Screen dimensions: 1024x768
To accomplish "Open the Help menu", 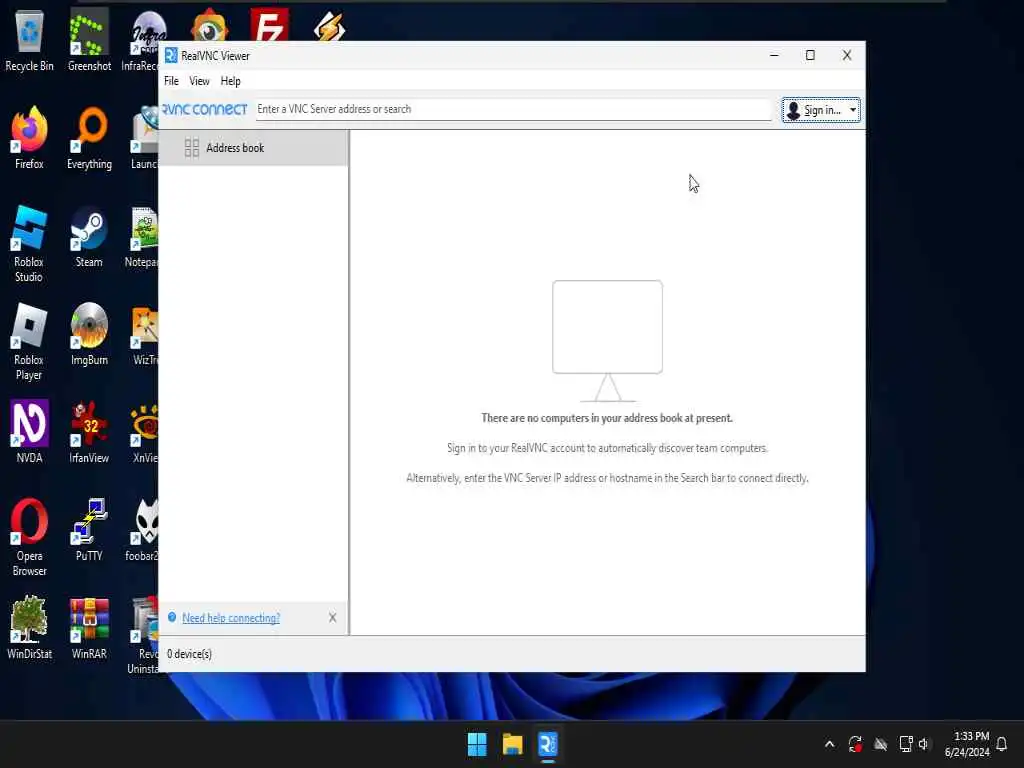I will tap(231, 81).
